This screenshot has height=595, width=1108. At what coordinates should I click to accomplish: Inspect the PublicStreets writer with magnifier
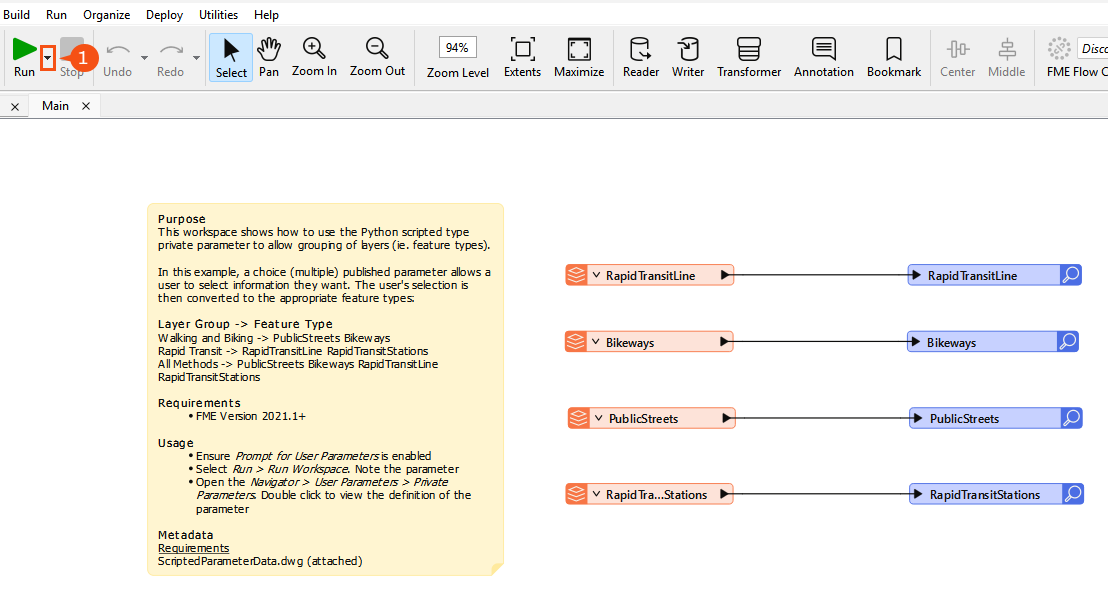click(x=1071, y=419)
